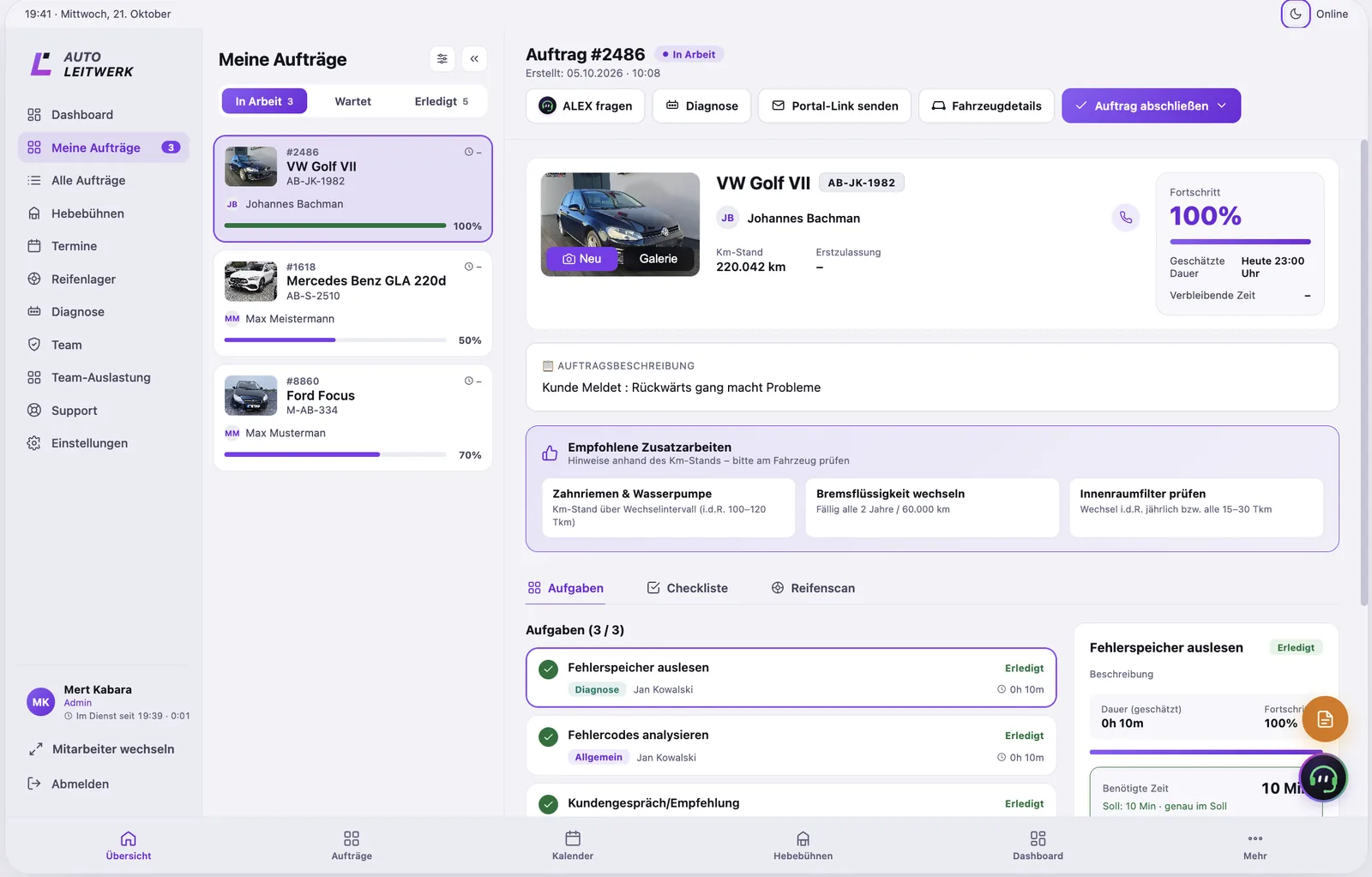
Task: Add new photo with Neu button
Action: coord(582,259)
